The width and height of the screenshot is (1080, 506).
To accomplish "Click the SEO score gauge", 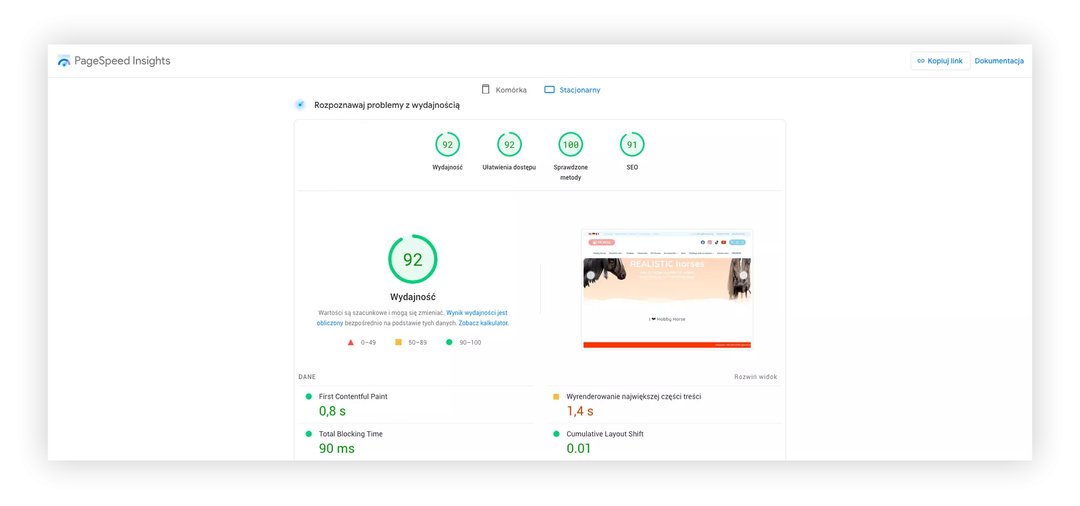I will (632, 145).
